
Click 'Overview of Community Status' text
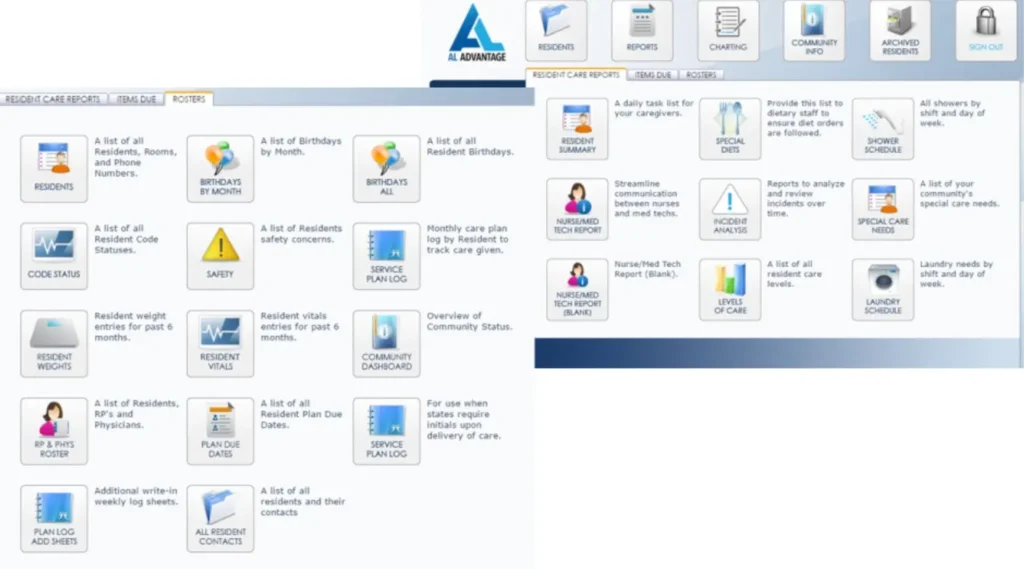coord(470,321)
